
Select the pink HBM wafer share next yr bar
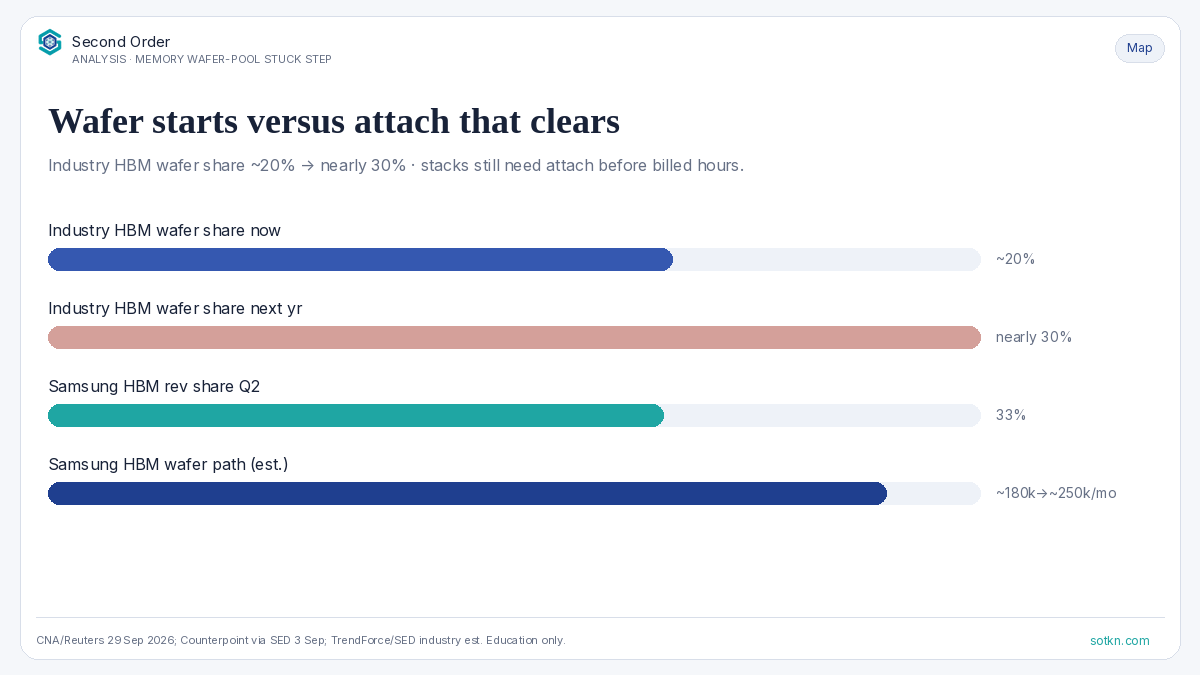tap(514, 337)
